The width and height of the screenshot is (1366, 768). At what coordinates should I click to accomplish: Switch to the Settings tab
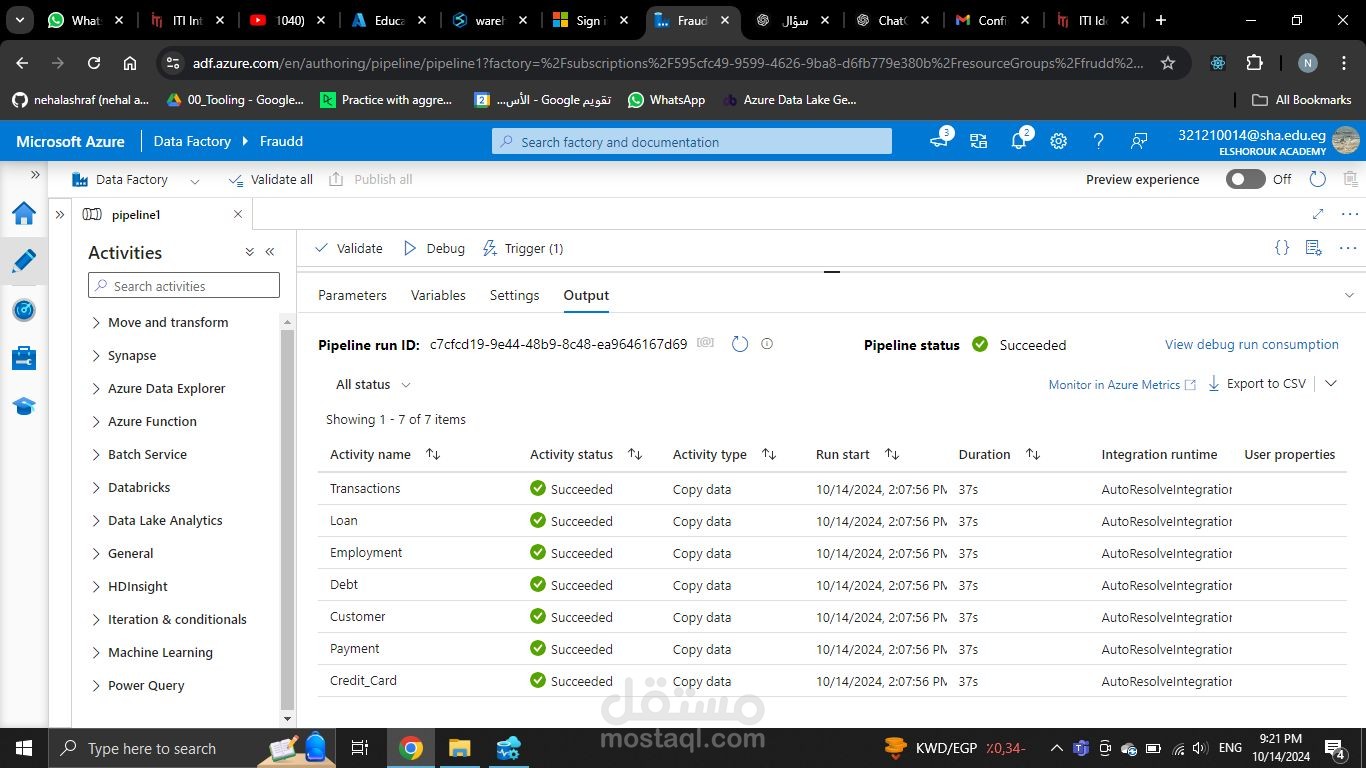514,295
